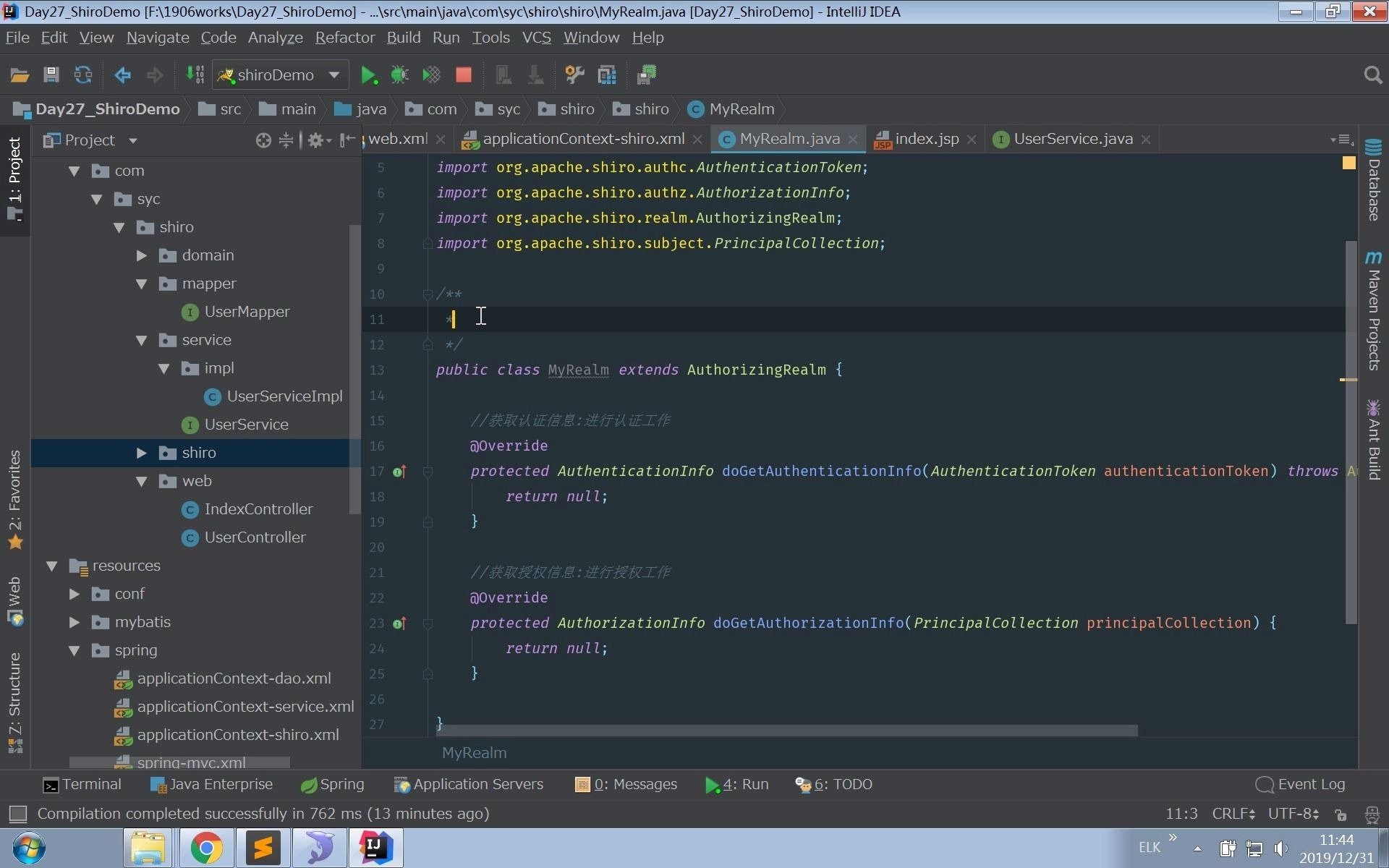Image resolution: width=1389 pixels, height=868 pixels.
Task: Open the Terminal tool window
Action: (x=82, y=784)
